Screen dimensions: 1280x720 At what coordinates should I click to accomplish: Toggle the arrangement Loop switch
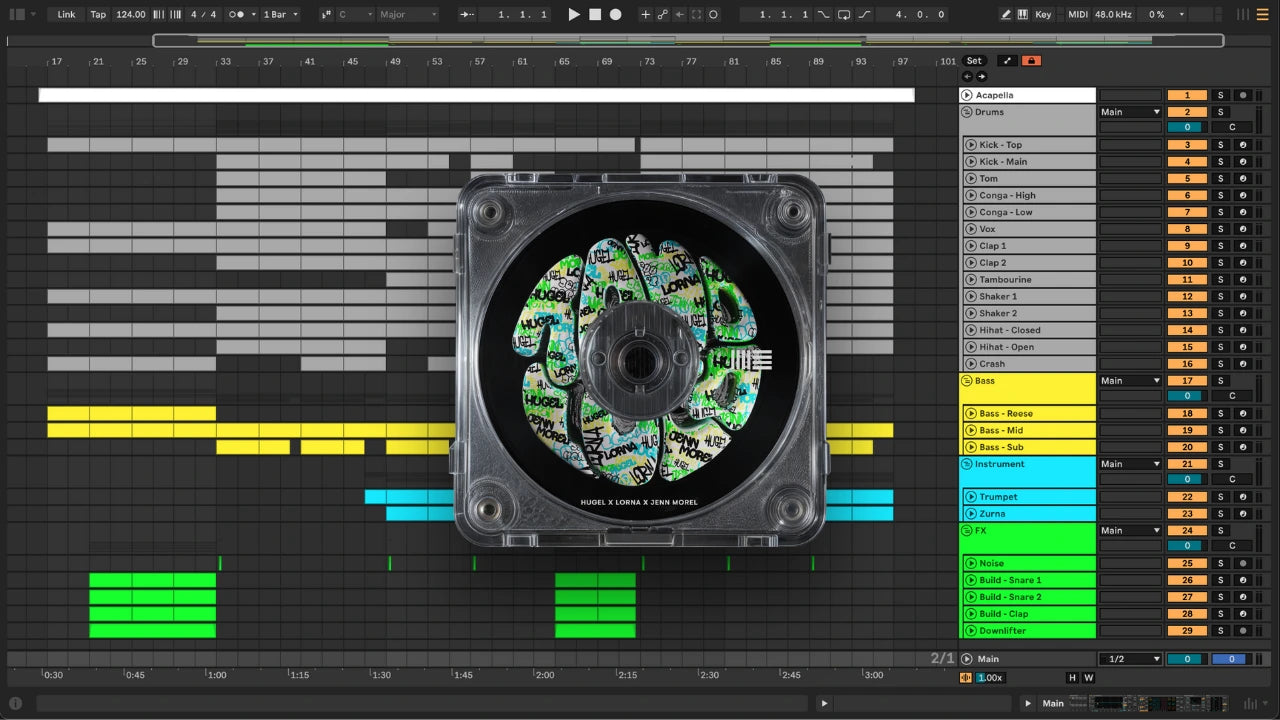point(844,15)
